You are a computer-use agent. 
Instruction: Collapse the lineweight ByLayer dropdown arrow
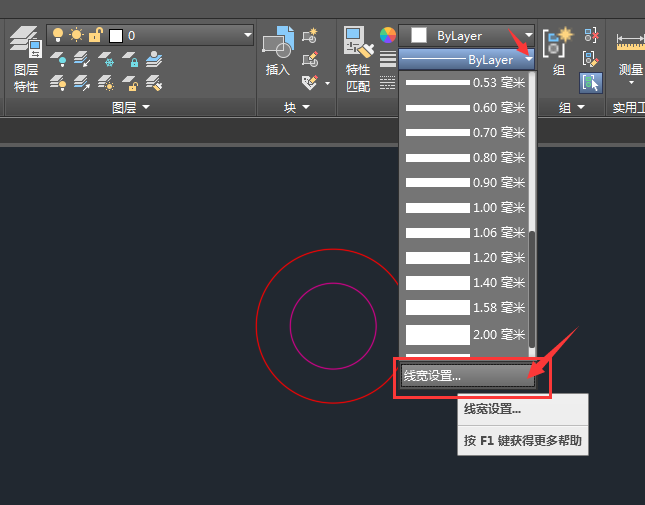529,60
